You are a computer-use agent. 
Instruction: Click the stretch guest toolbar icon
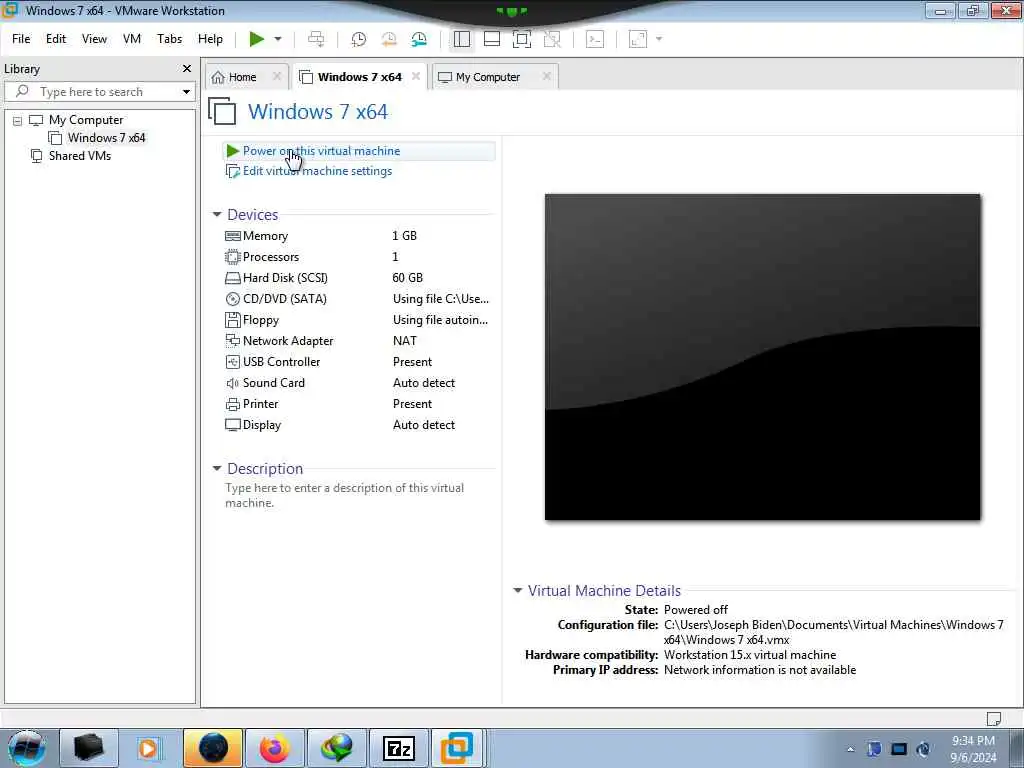point(638,39)
